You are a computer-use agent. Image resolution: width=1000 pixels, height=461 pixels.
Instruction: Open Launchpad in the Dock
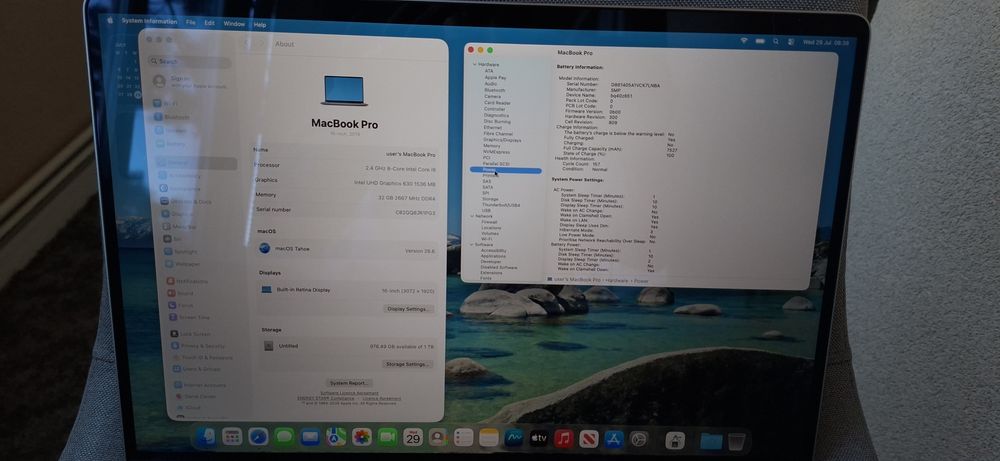pos(232,437)
